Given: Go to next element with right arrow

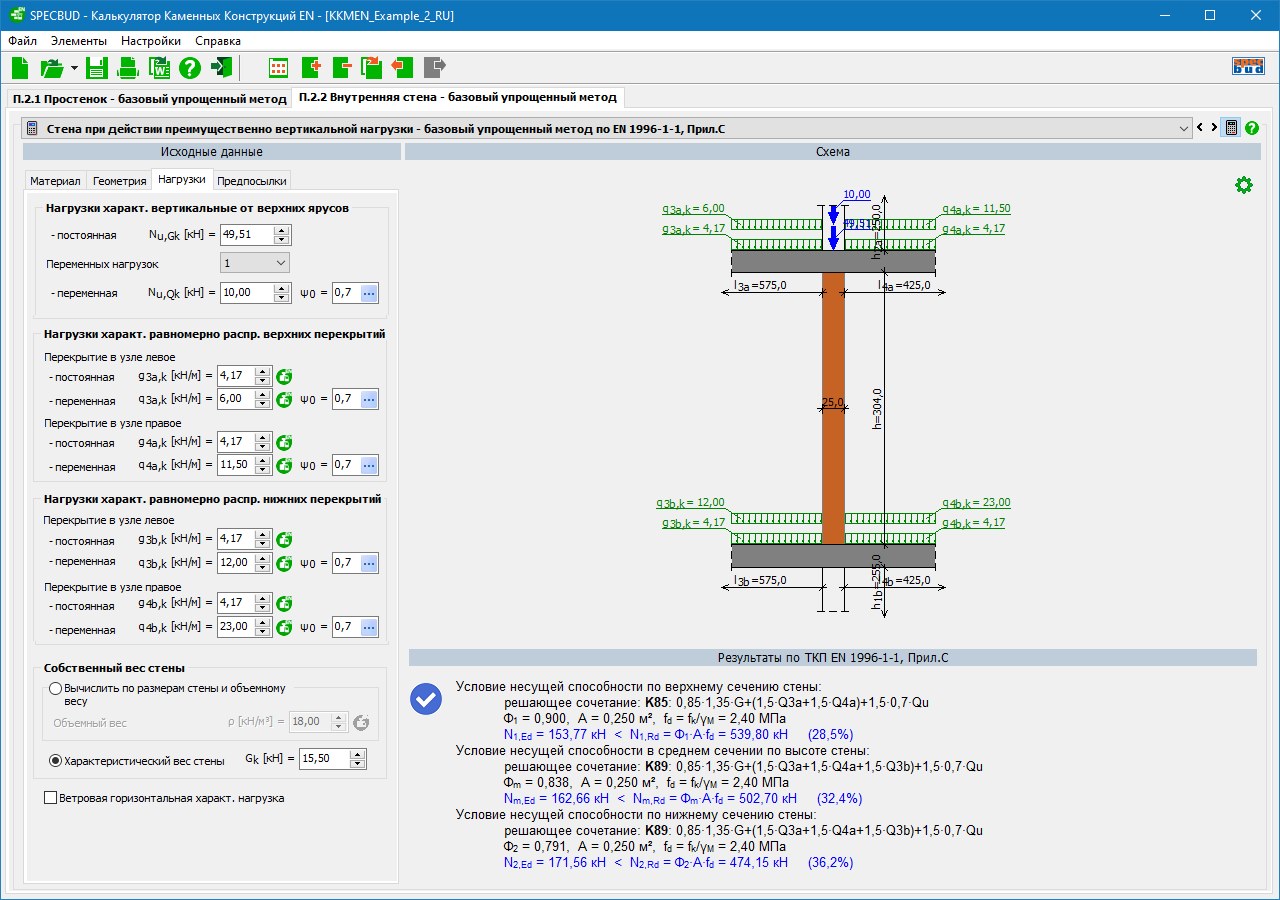Looking at the screenshot, I should coord(1214,128).
